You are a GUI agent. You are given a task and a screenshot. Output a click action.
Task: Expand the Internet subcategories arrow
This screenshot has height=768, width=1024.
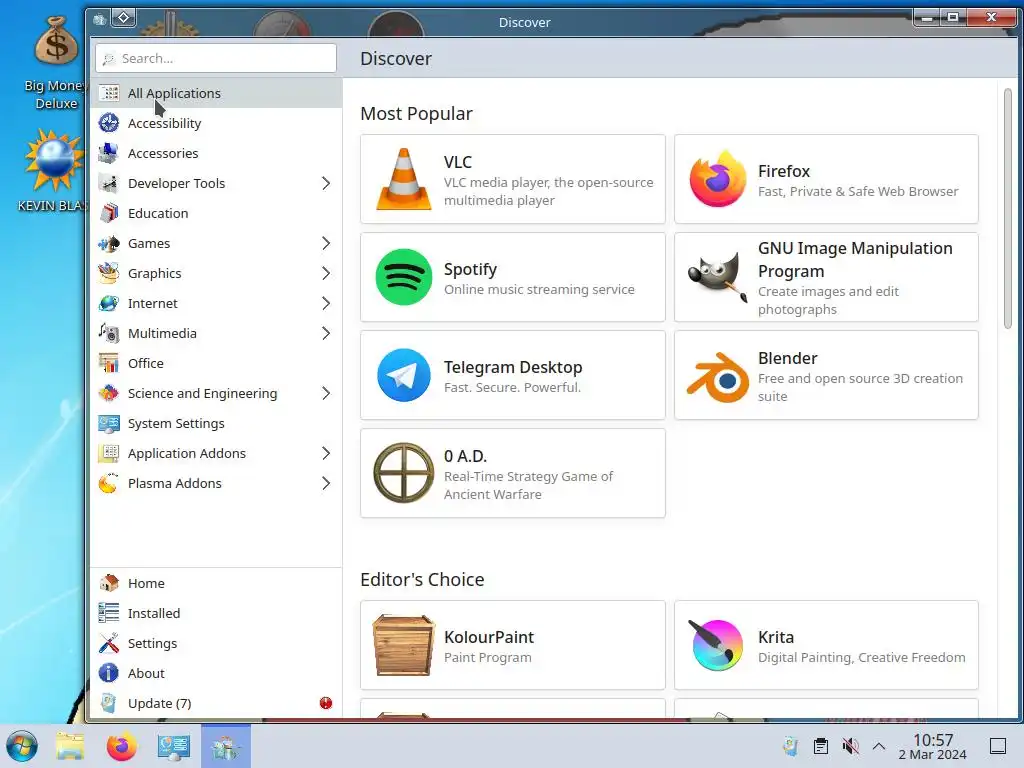click(326, 303)
